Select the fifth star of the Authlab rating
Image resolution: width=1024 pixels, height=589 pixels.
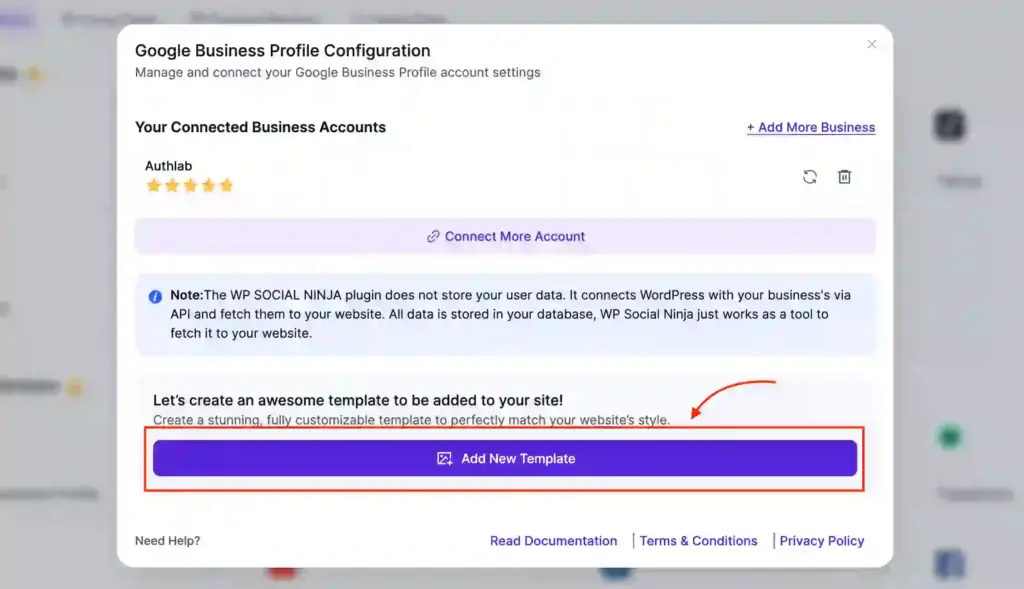point(225,185)
